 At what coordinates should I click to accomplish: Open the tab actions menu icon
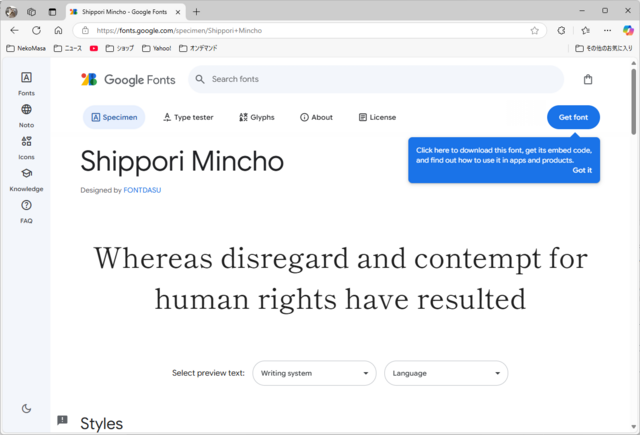coord(52,12)
